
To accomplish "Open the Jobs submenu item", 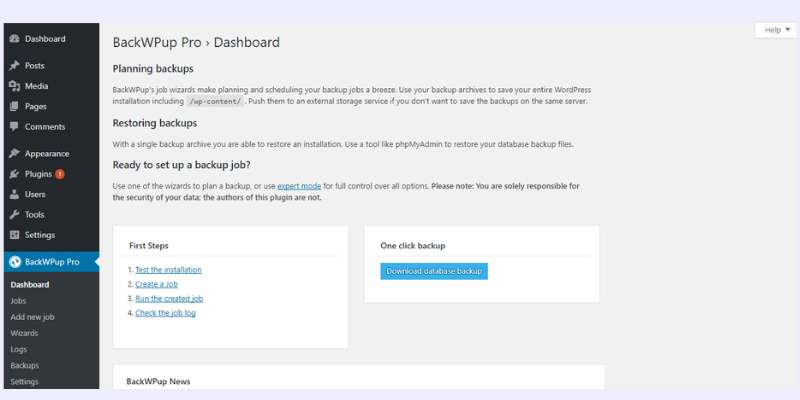I will pos(18,301).
